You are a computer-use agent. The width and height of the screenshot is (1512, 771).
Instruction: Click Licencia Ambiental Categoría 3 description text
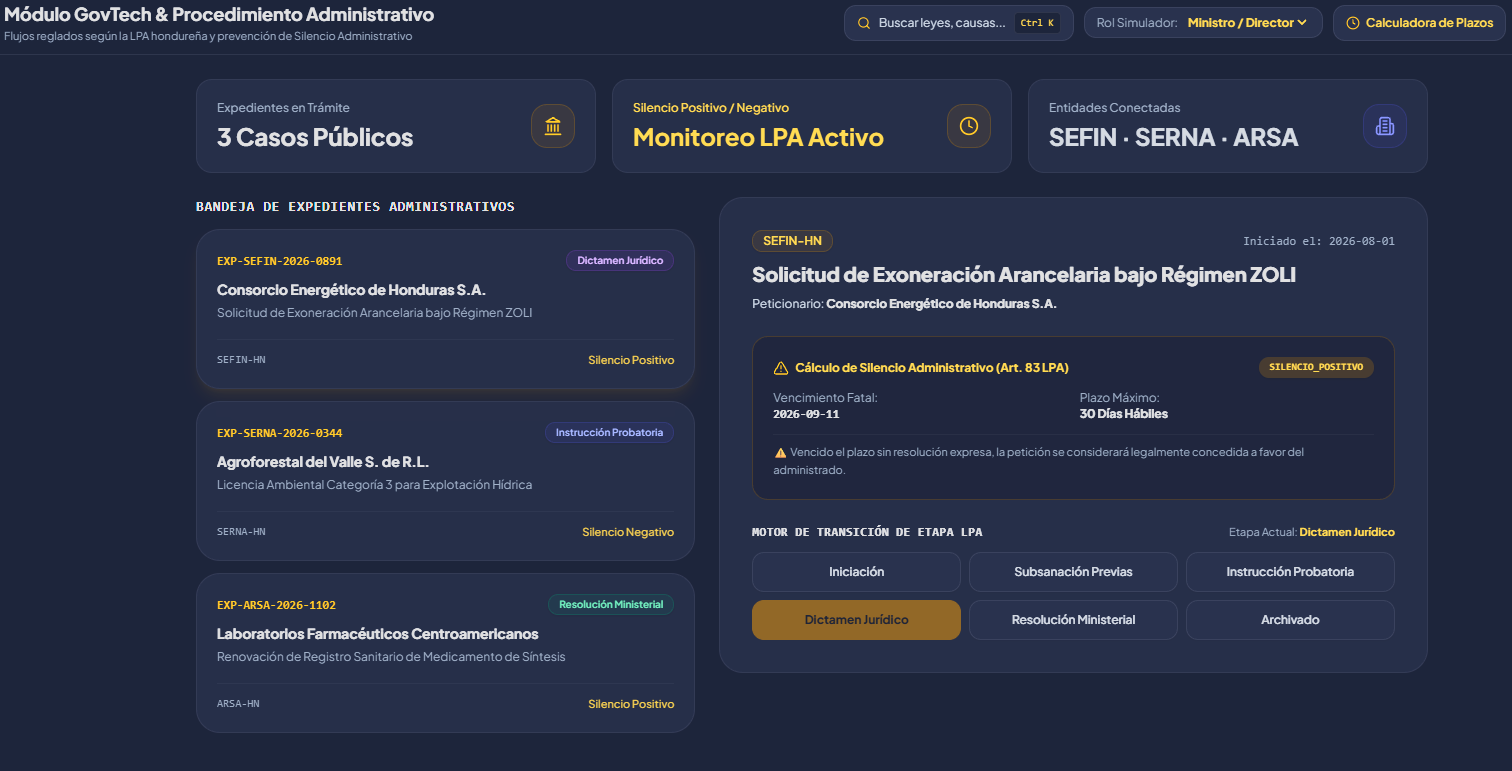(x=374, y=485)
